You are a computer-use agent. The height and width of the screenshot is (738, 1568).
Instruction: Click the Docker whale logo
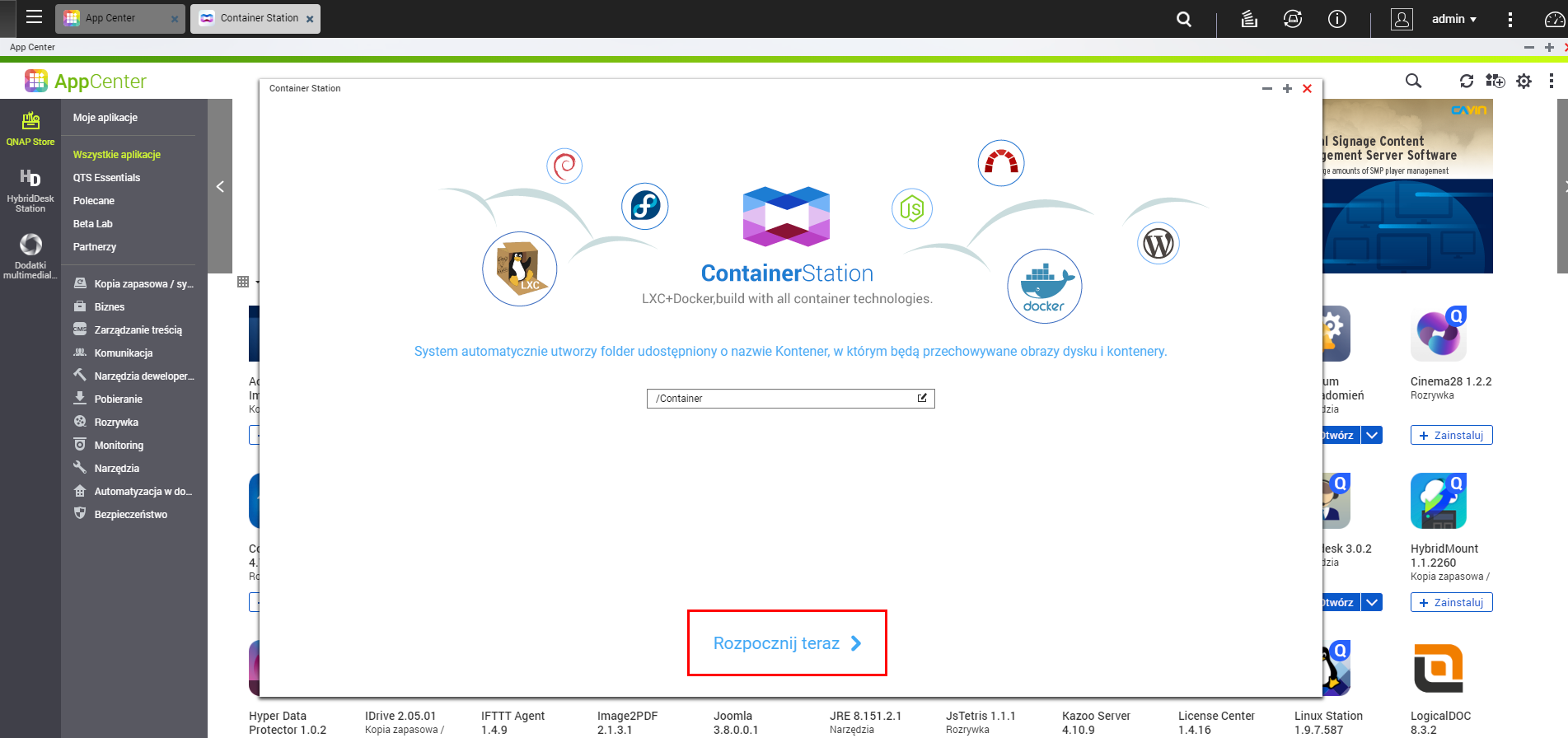pyautogui.click(x=1044, y=287)
